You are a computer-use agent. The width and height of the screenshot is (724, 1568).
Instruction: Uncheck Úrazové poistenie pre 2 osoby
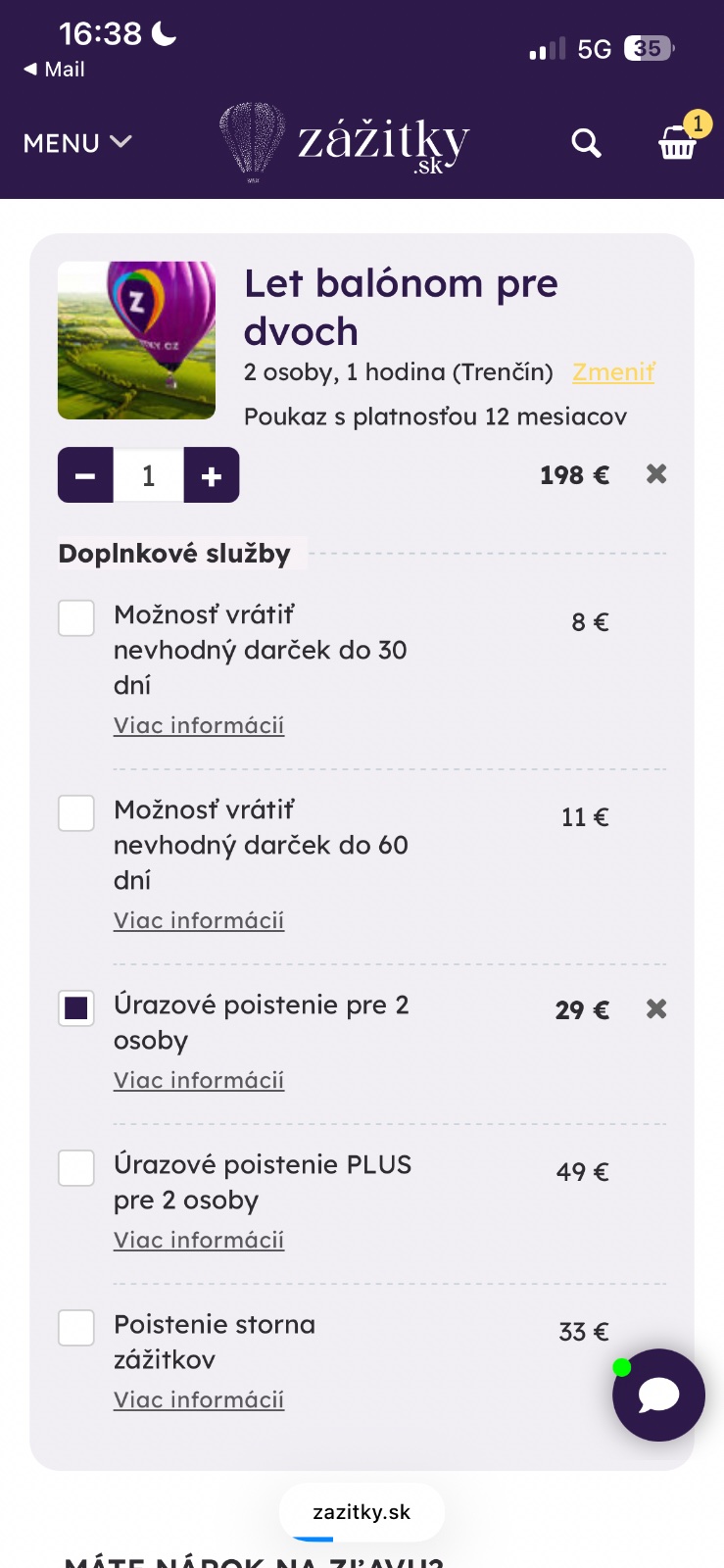[76, 1008]
